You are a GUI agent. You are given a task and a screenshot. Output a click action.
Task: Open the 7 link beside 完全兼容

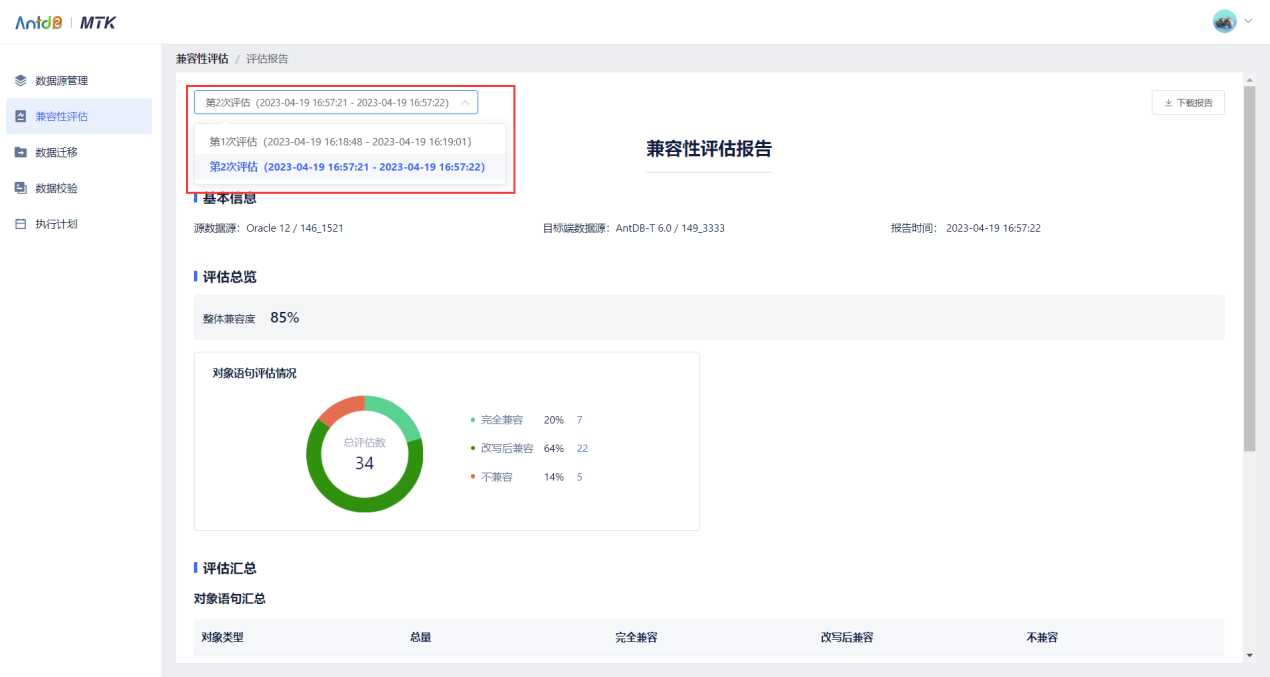[x=578, y=420]
